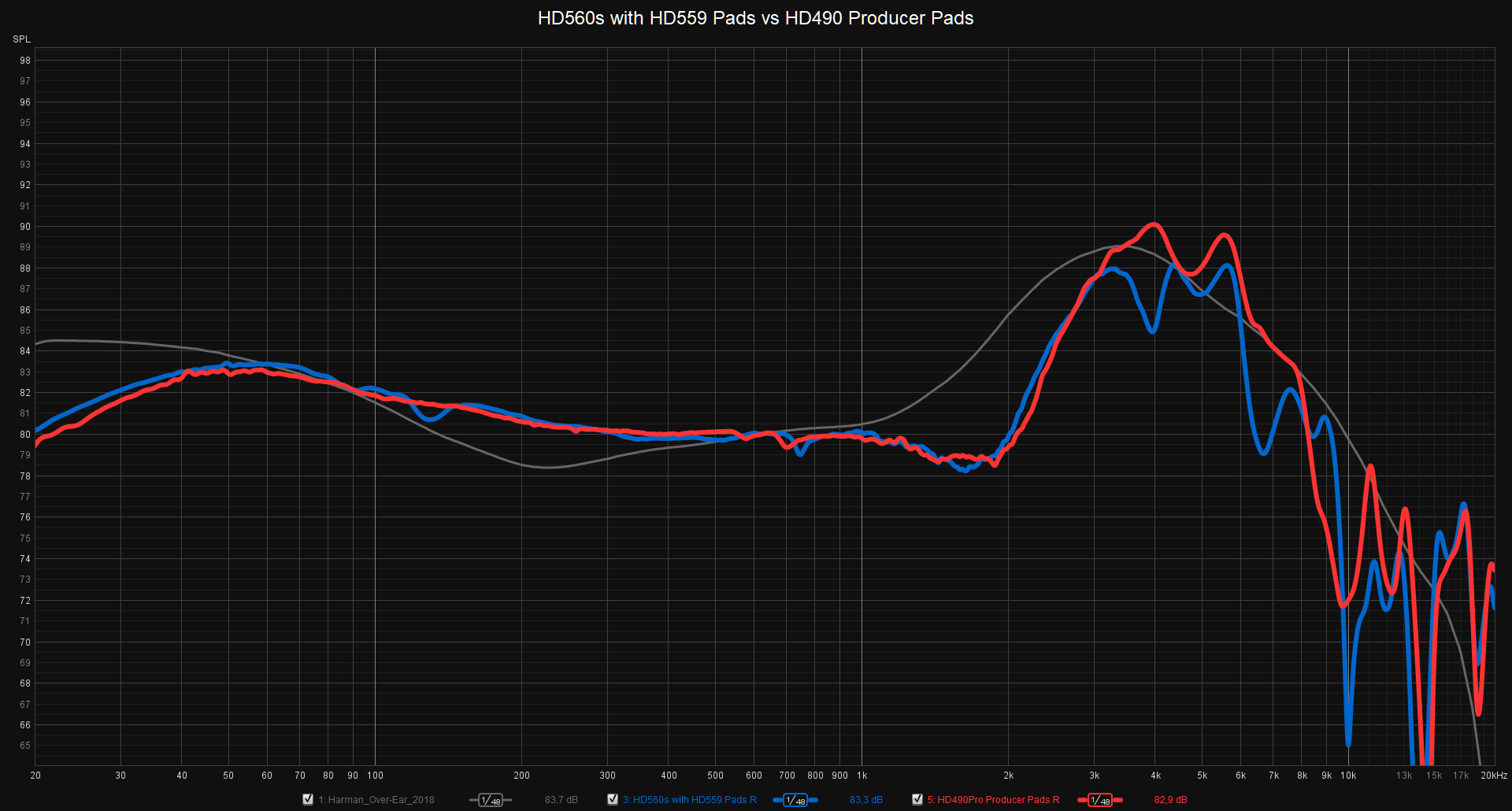Click the 90 dB SPL axis label
This screenshot has height=811, width=1512.
point(25,227)
